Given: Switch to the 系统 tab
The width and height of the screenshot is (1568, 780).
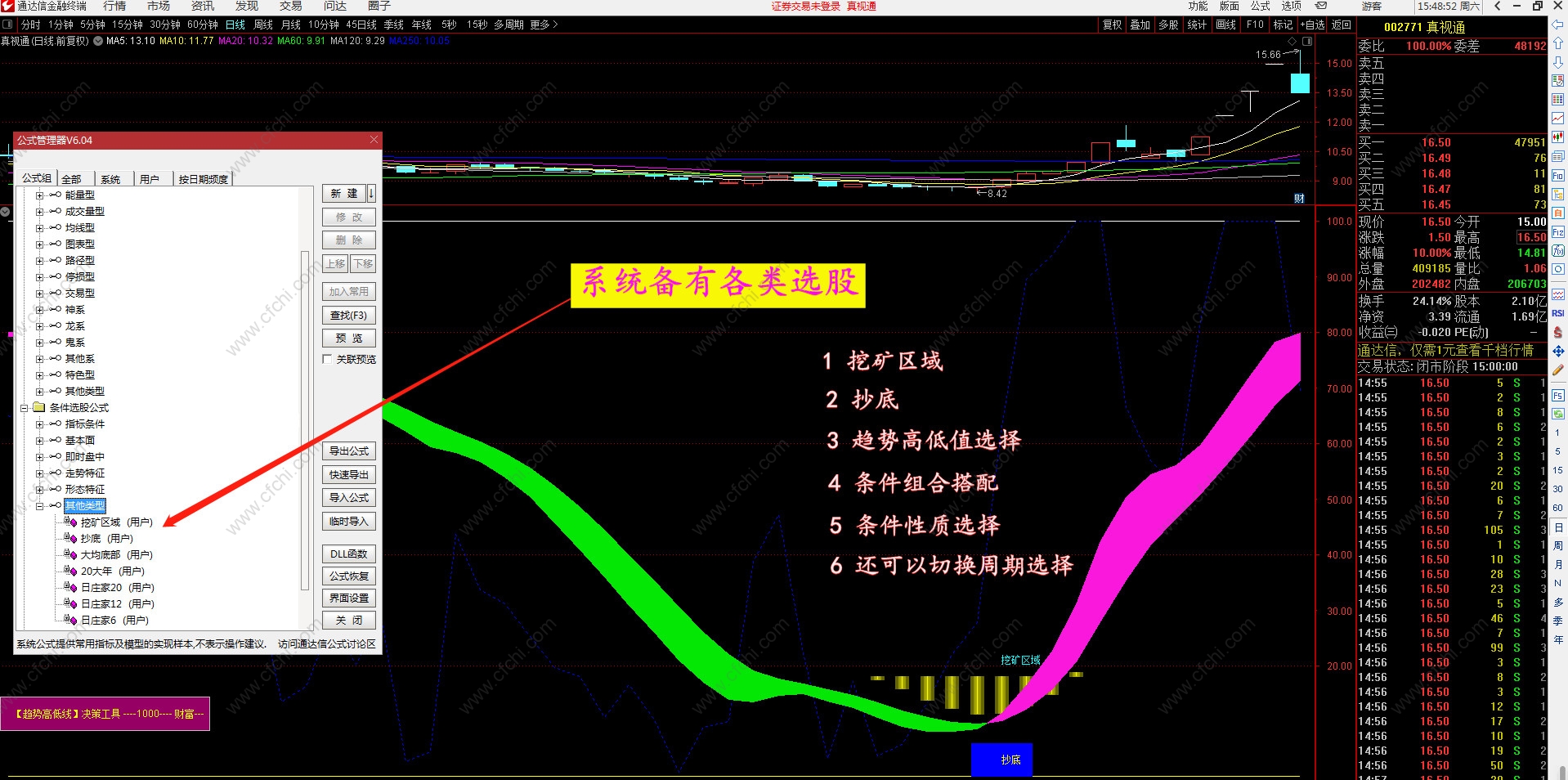Looking at the screenshot, I should pos(110,179).
